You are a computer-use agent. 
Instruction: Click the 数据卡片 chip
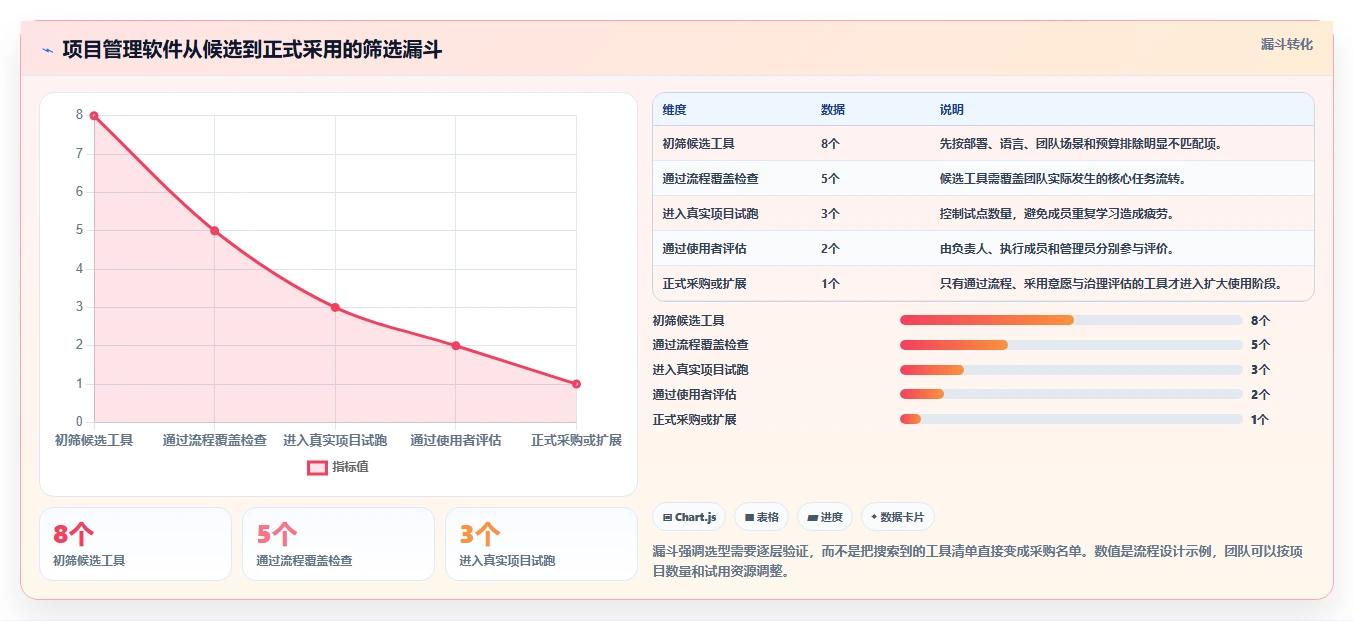pyautogui.click(x=897, y=517)
